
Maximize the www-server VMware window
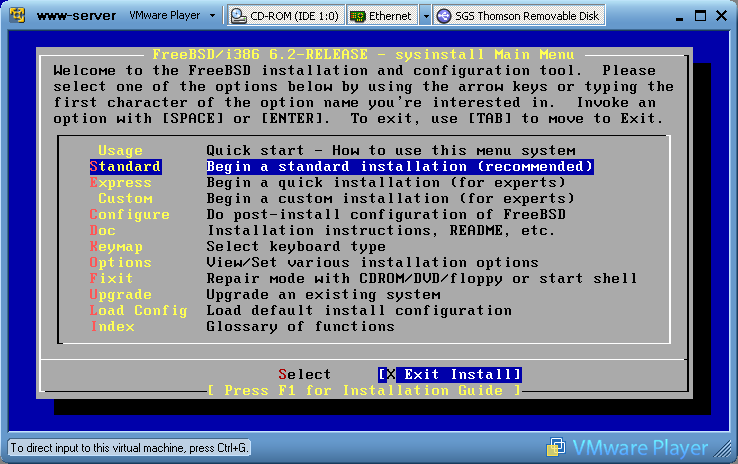[x=700, y=16]
